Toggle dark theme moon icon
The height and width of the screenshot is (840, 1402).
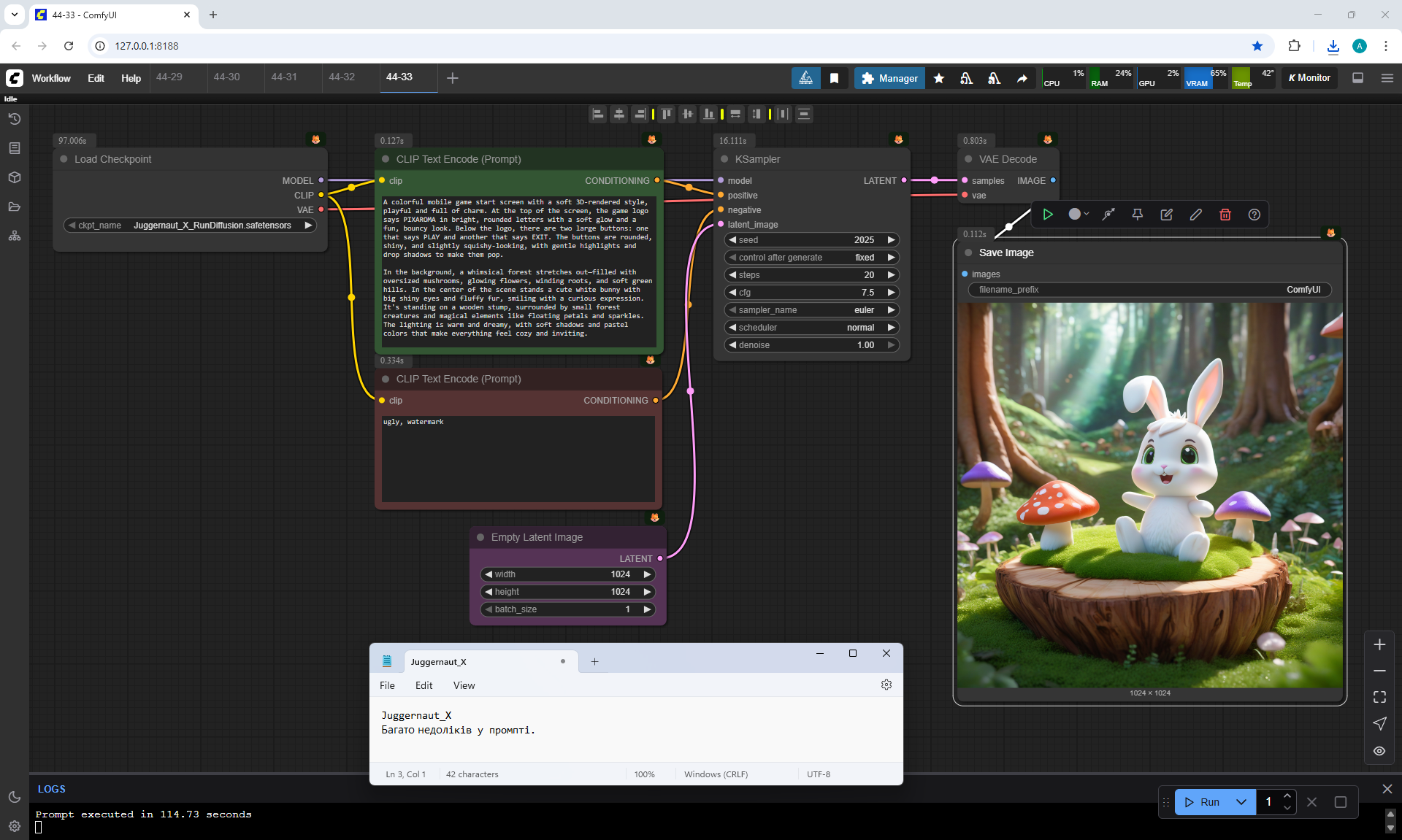15,797
